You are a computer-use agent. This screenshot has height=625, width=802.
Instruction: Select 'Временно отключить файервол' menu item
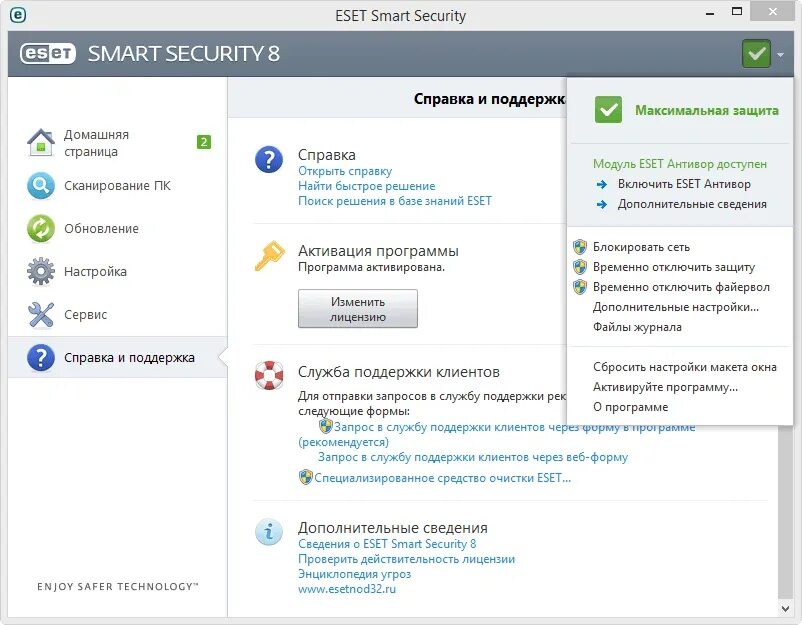click(681, 287)
